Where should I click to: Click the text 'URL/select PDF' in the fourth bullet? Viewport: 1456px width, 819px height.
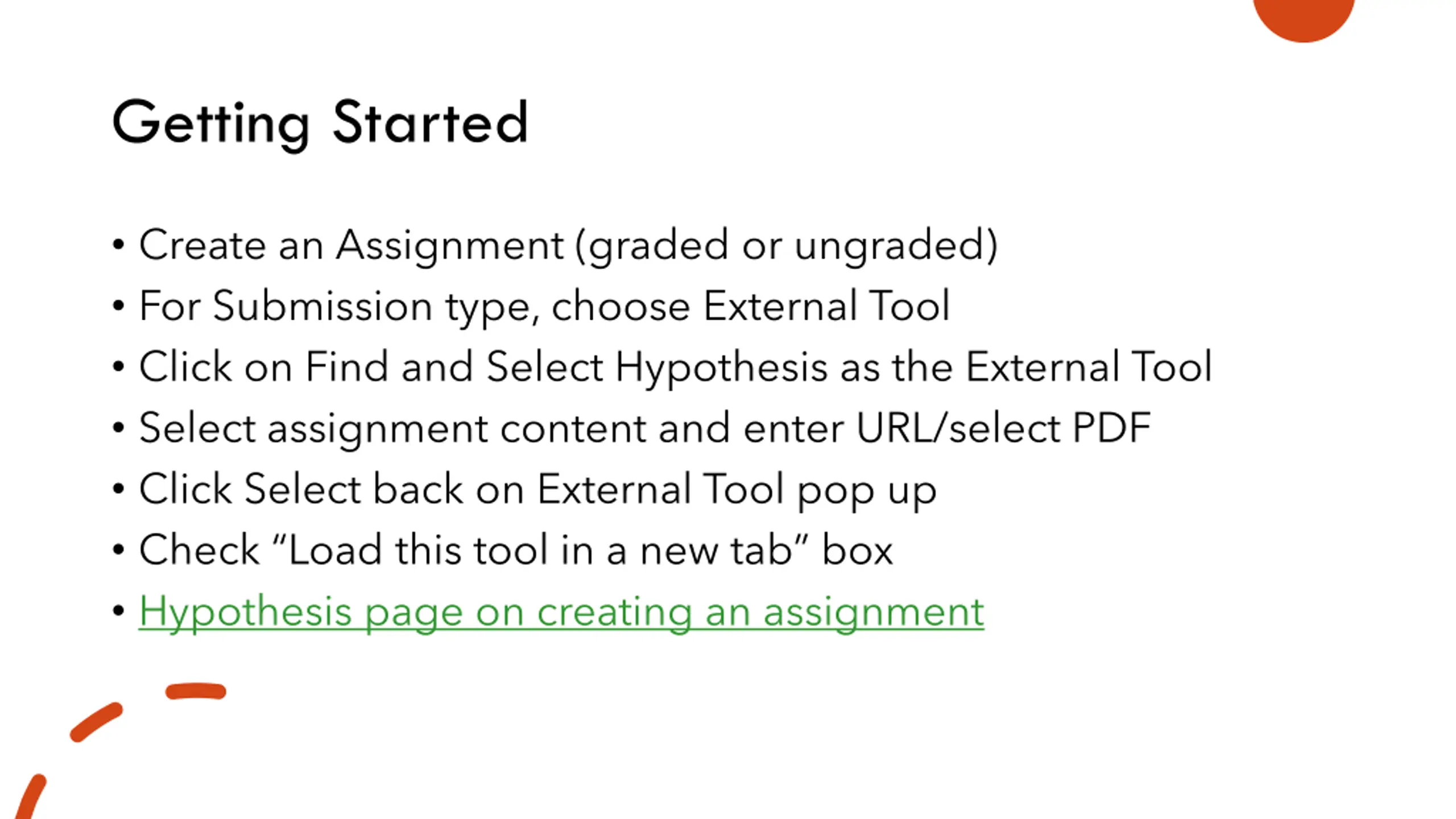coord(1003,428)
